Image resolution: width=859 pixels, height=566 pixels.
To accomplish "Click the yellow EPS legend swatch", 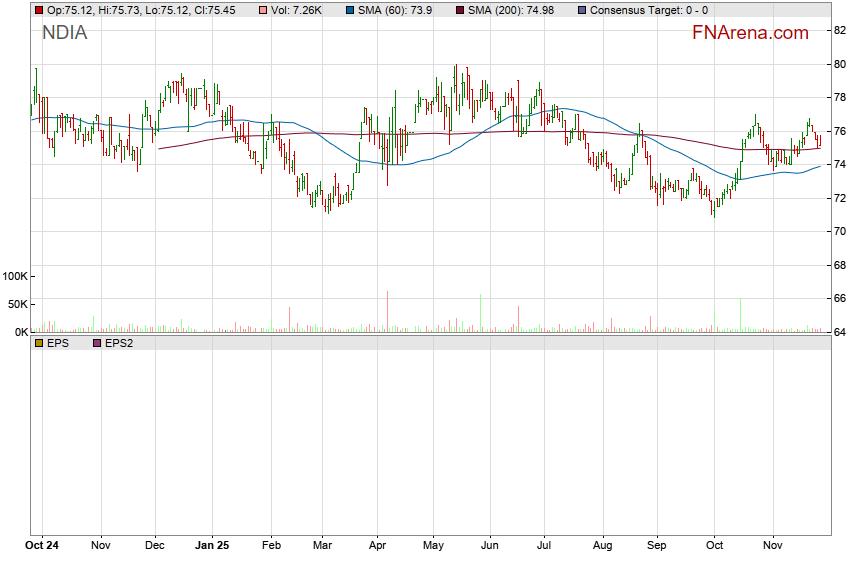I will click(x=38, y=343).
